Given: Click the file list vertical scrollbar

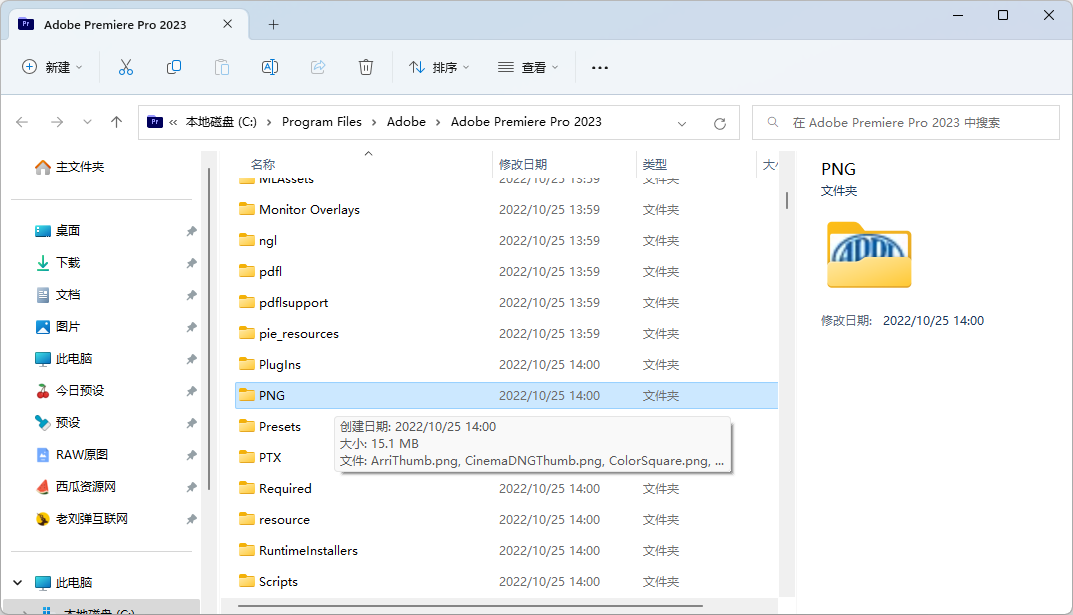Looking at the screenshot, I should coord(787,200).
